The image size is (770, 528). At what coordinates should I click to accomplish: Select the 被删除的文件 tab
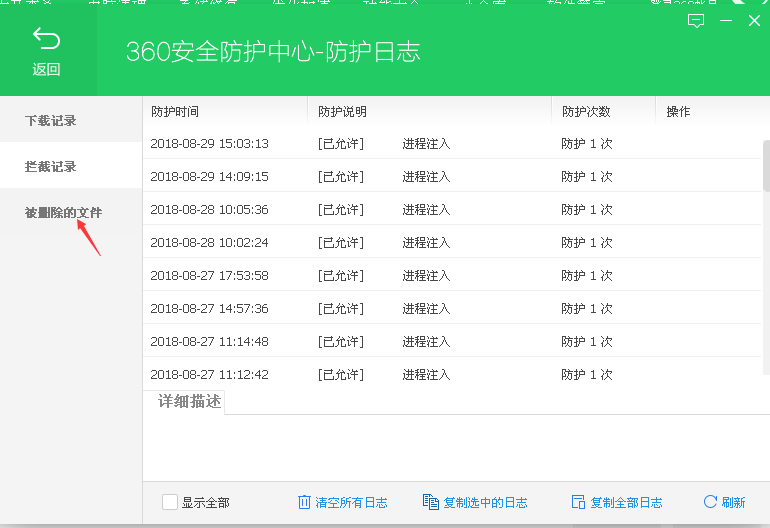pyautogui.click(x=63, y=212)
